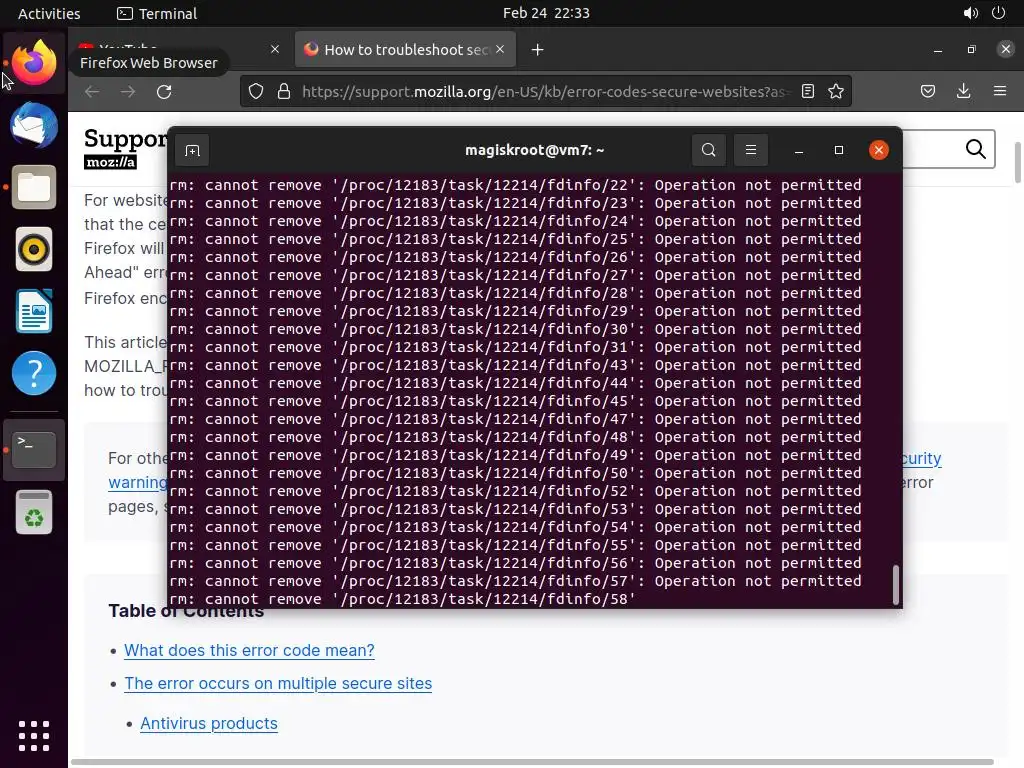This screenshot has height=768, width=1024.
Task: Click terminal line ending fdinfo/58
Action: [x=402, y=600]
